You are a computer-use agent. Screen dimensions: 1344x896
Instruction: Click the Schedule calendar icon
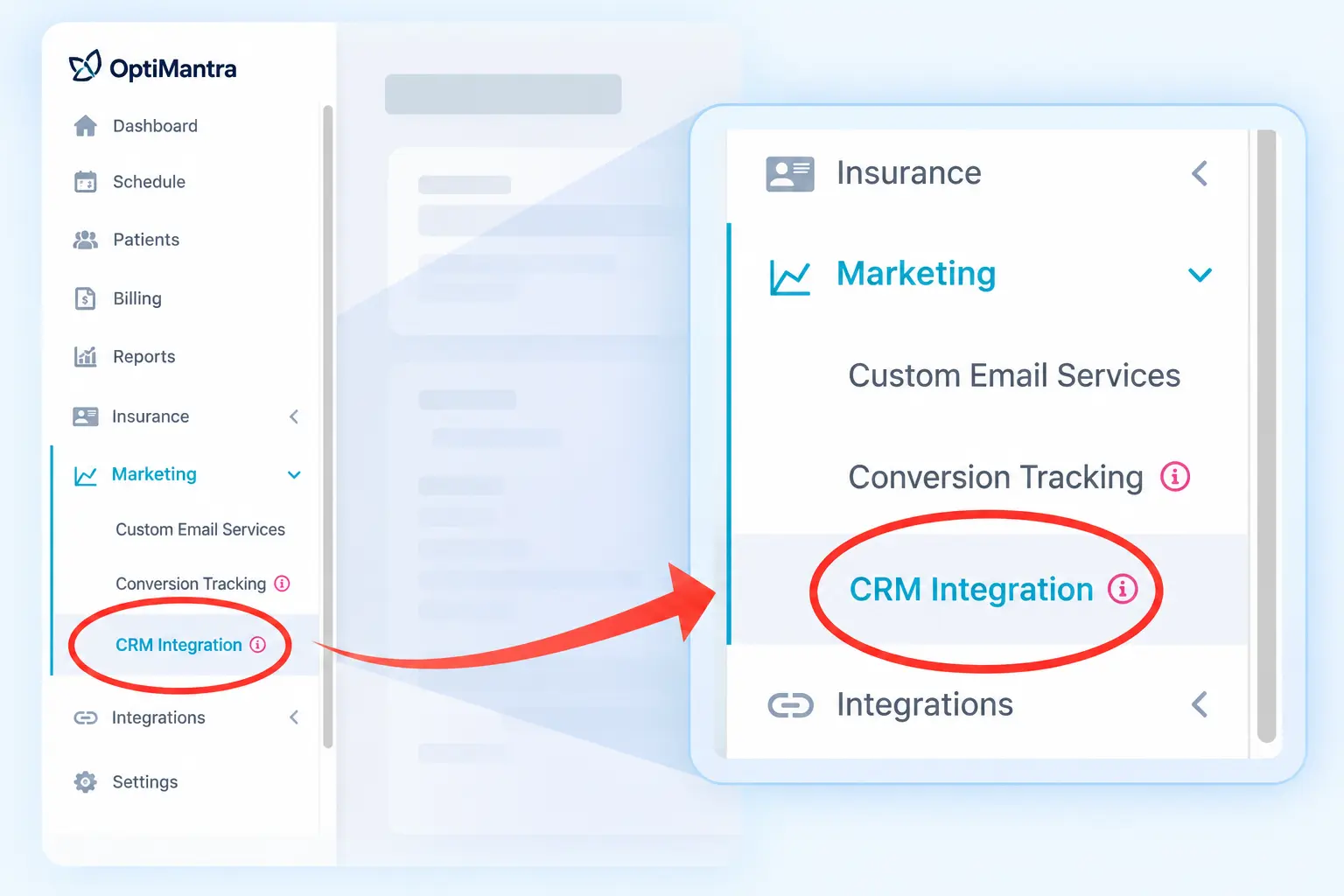tap(86, 182)
